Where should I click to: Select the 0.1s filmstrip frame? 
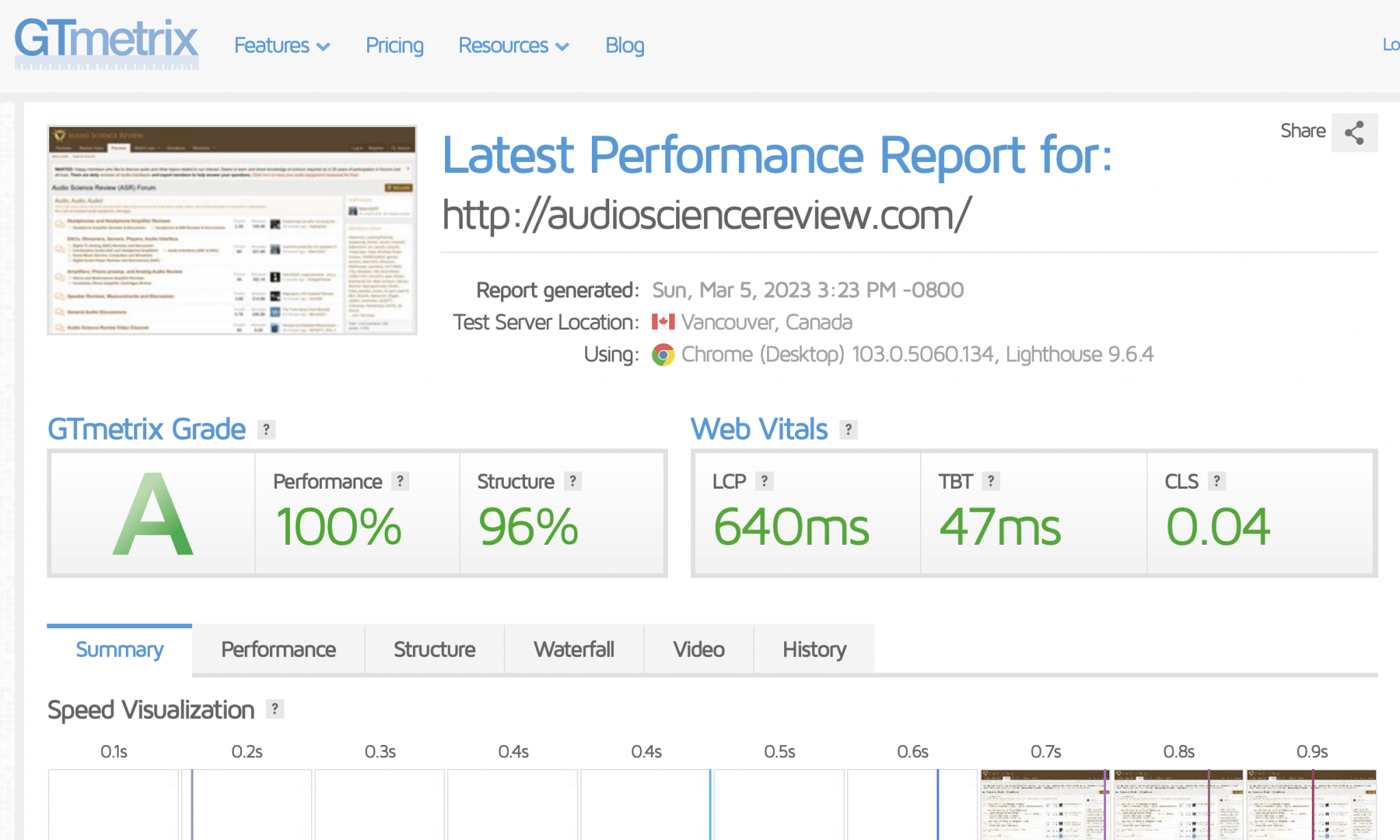(113, 804)
